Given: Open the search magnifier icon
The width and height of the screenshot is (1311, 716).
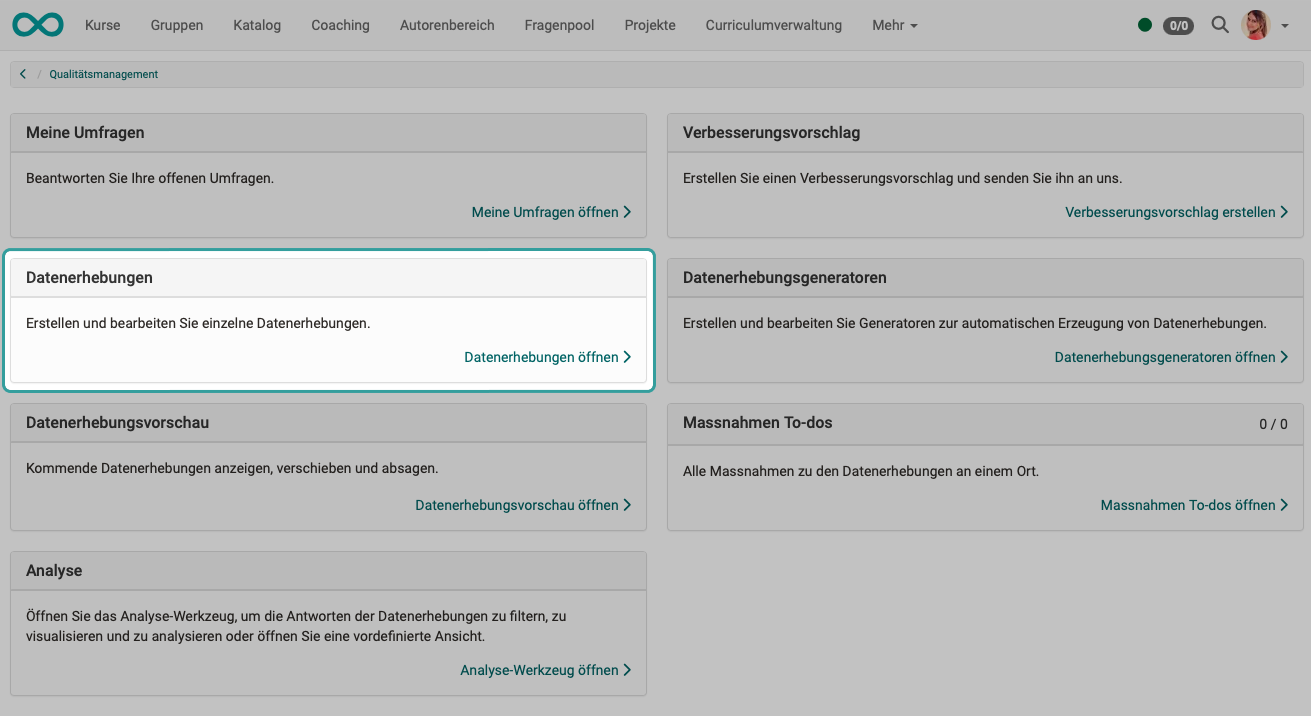Looking at the screenshot, I should tap(1220, 25).
